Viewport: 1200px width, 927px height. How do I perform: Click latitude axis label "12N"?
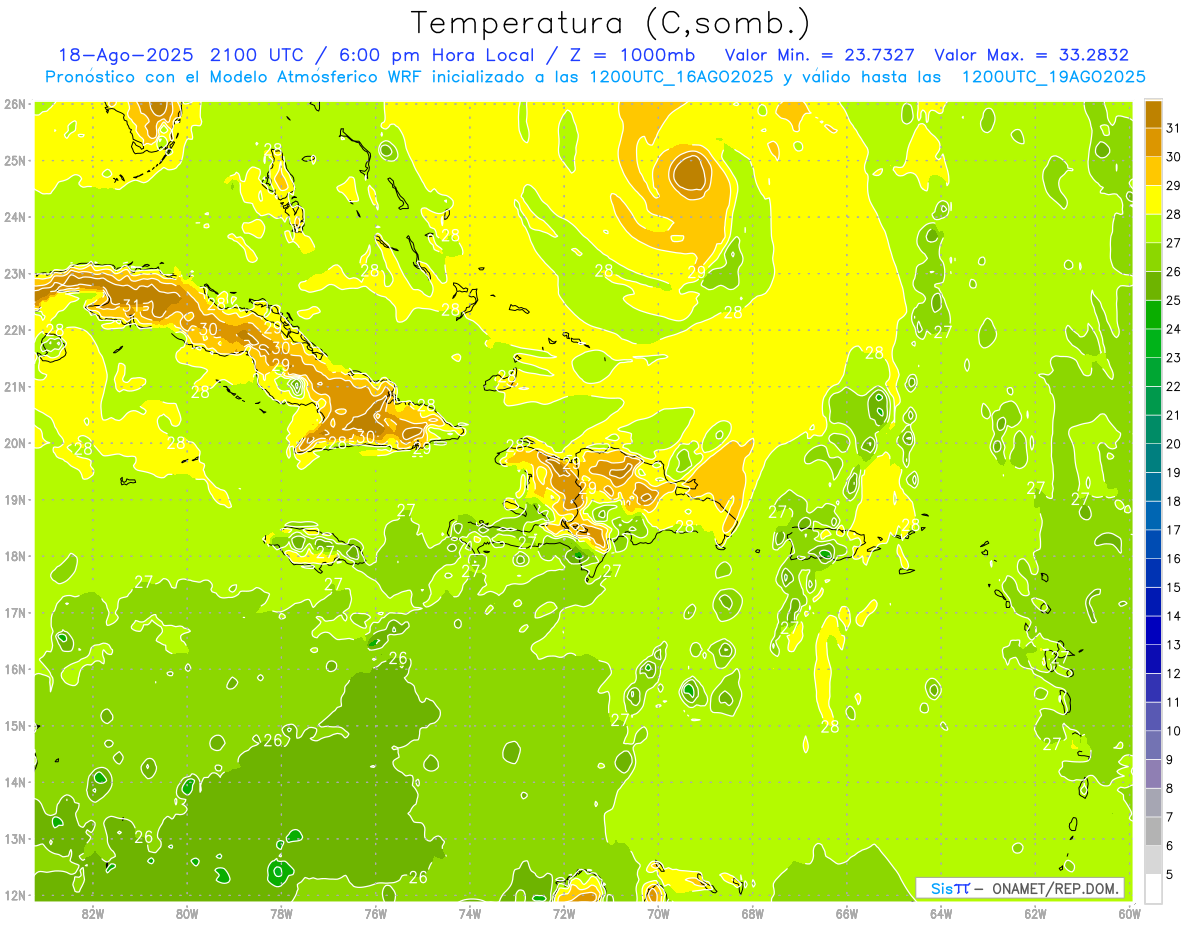[15, 895]
